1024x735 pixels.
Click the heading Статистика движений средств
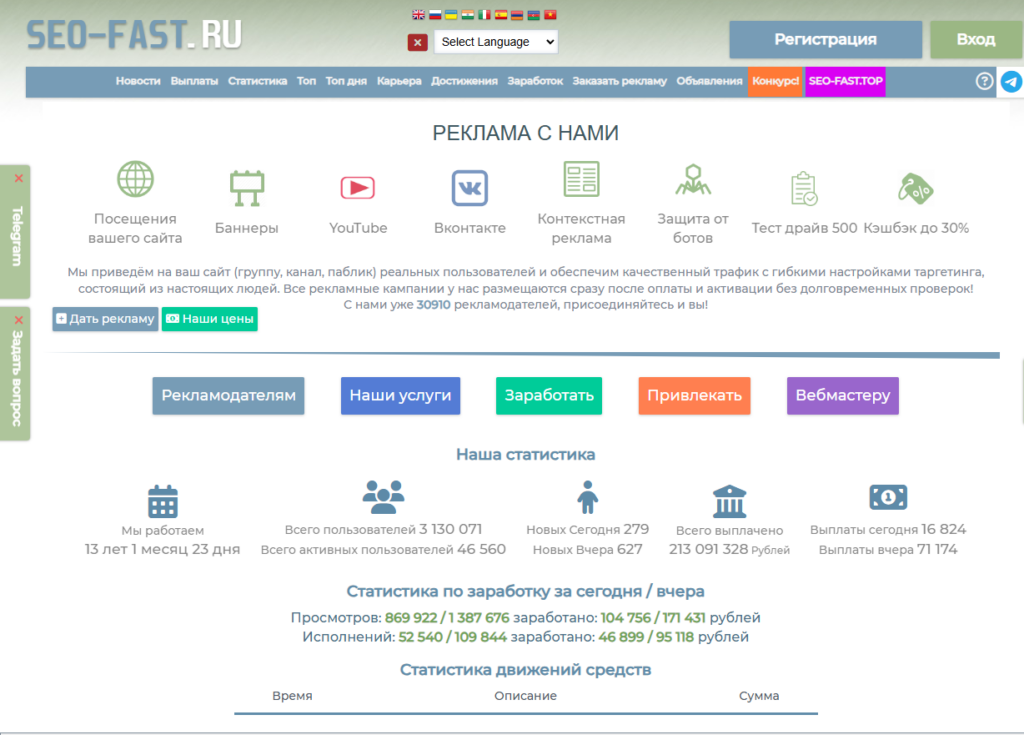click(526, 670)
